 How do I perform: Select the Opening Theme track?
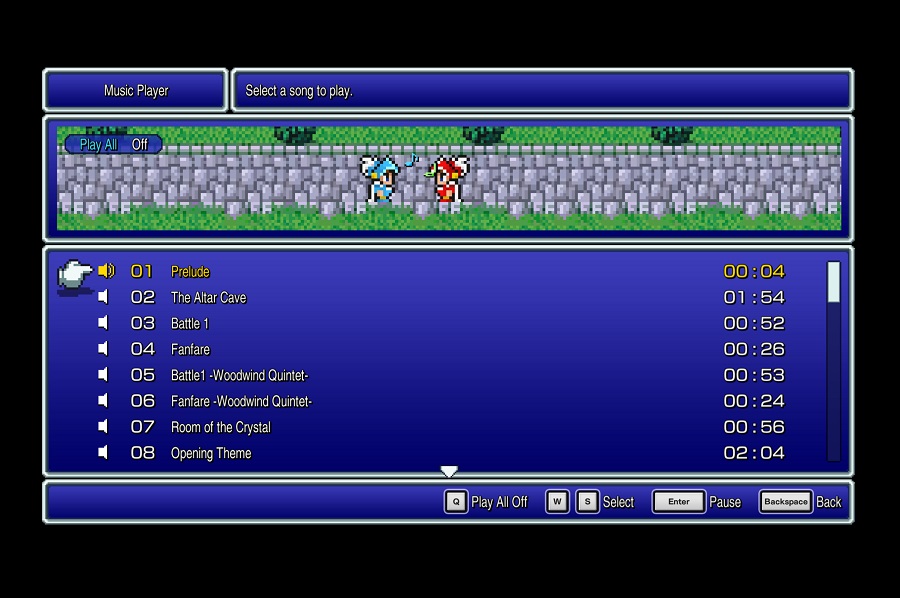tap(211, 453)
